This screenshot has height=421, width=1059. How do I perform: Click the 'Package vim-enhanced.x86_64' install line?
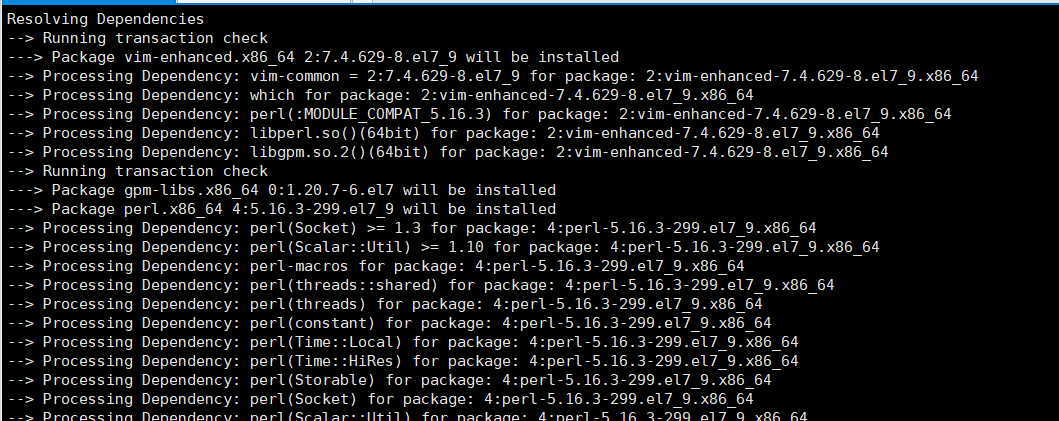pos(313,57)
